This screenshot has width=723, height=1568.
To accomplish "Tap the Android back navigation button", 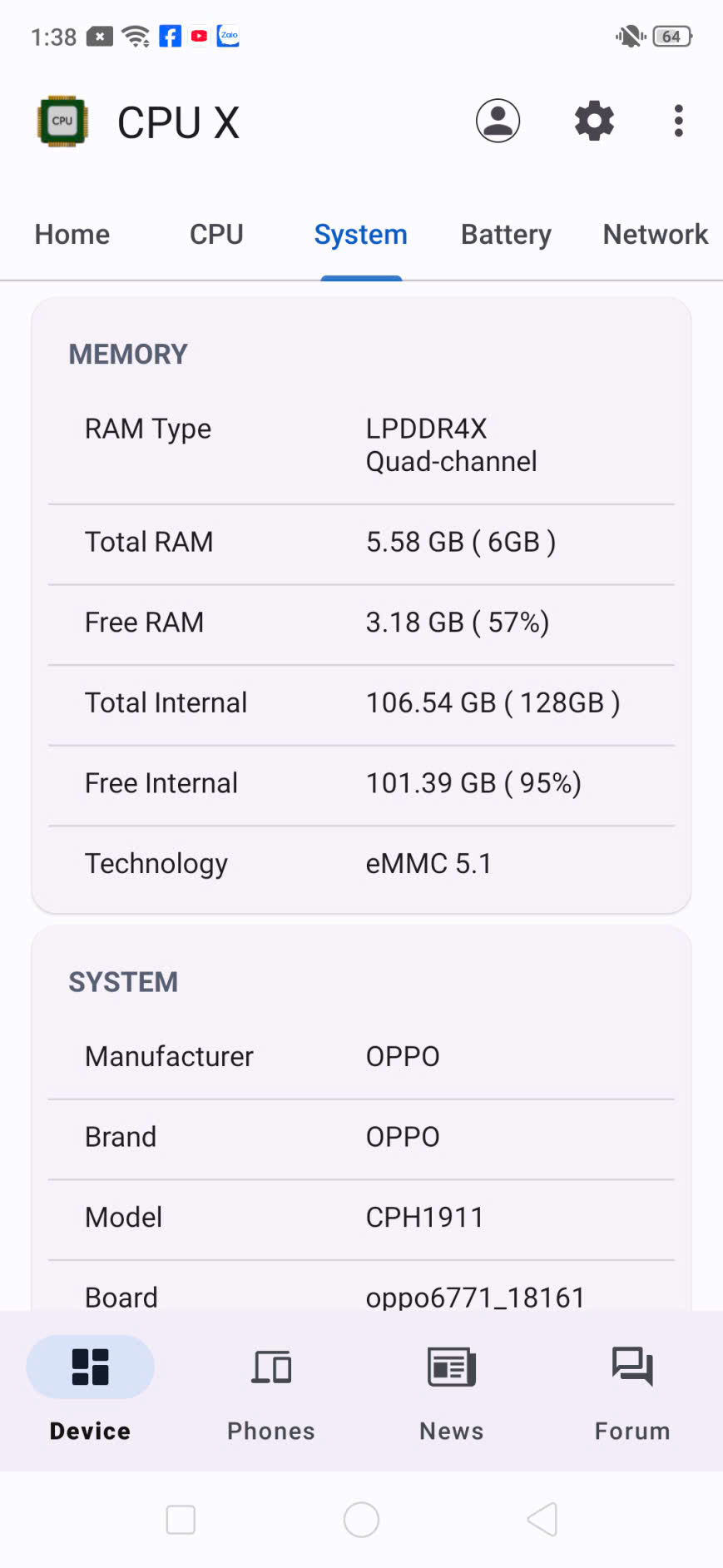I will pyautogui.click(x=542, y=1520).
